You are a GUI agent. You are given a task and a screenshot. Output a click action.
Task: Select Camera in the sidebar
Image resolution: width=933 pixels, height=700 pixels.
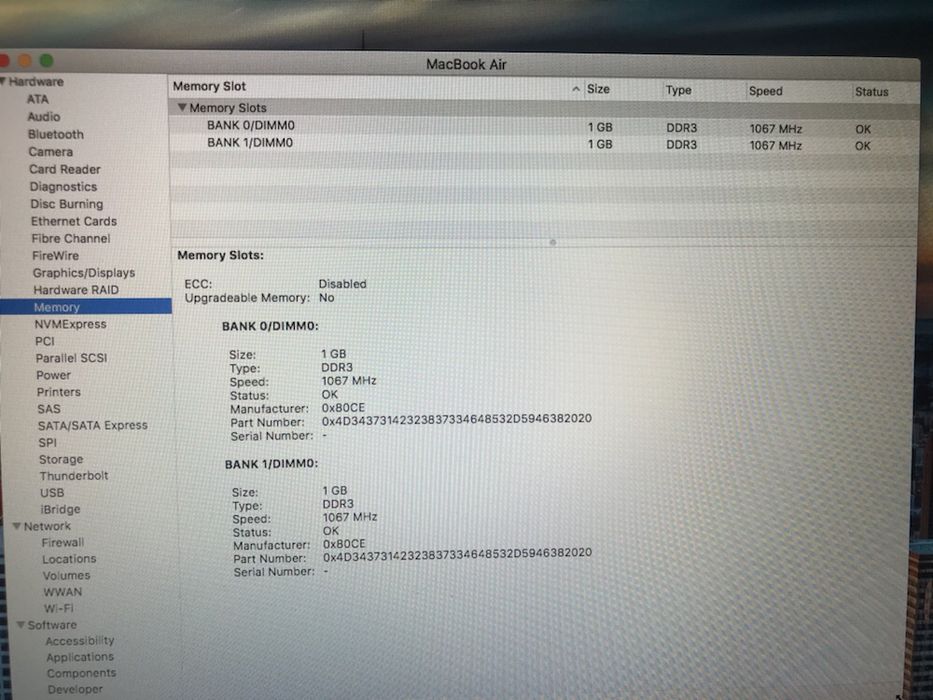(x=51, y=152)
